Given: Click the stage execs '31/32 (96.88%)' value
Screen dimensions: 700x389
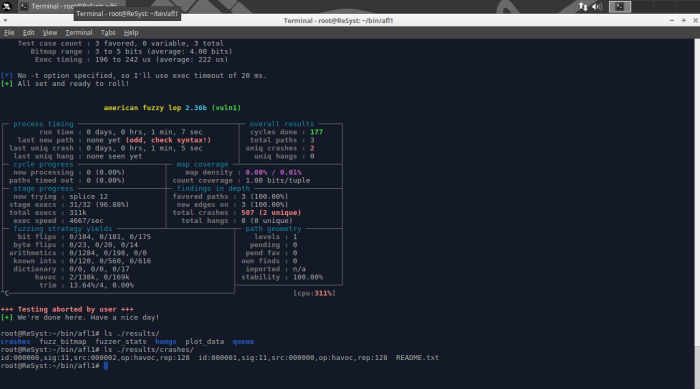Looking at the screenshot, I should pyautogui.click(x=99, y=205).
